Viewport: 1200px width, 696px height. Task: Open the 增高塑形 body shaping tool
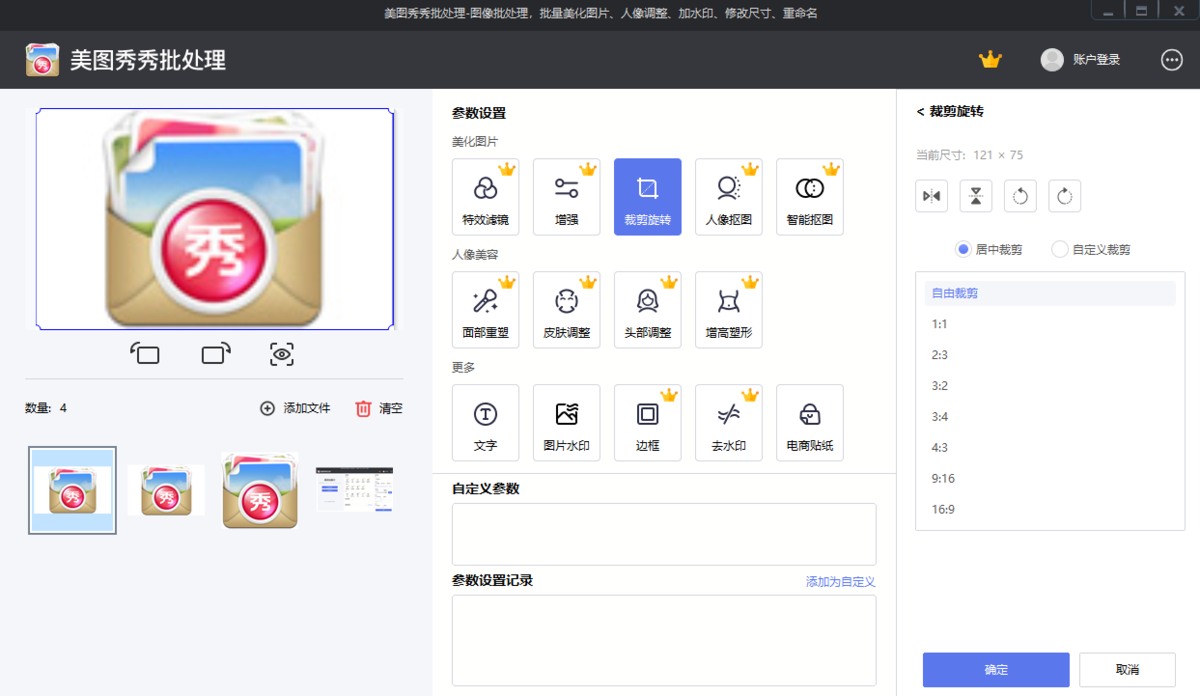(728, 310)
